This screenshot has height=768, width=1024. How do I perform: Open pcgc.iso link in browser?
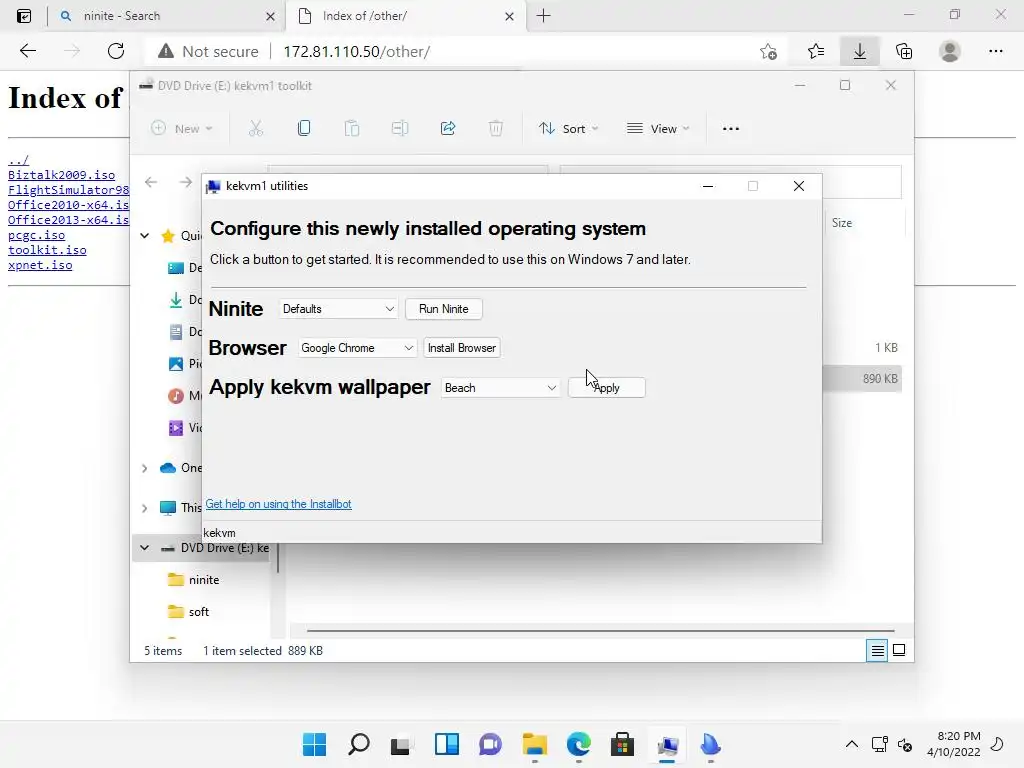click(x=37, y=235)
